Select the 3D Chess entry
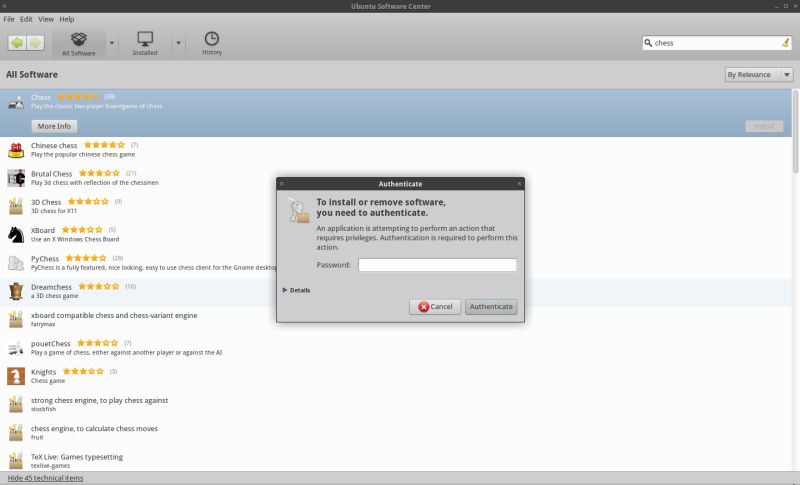The image size is (800, 485). (x=395, y=206)
